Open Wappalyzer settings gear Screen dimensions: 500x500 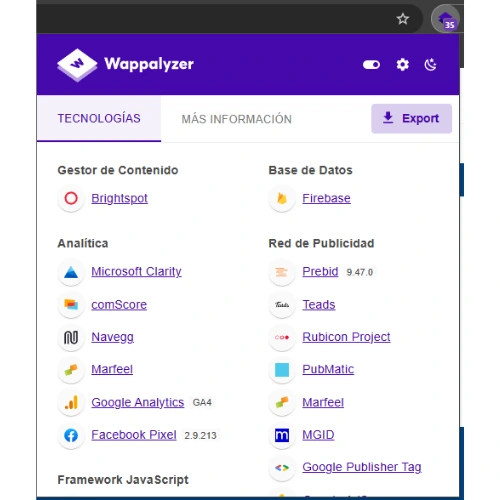(403, 64)
